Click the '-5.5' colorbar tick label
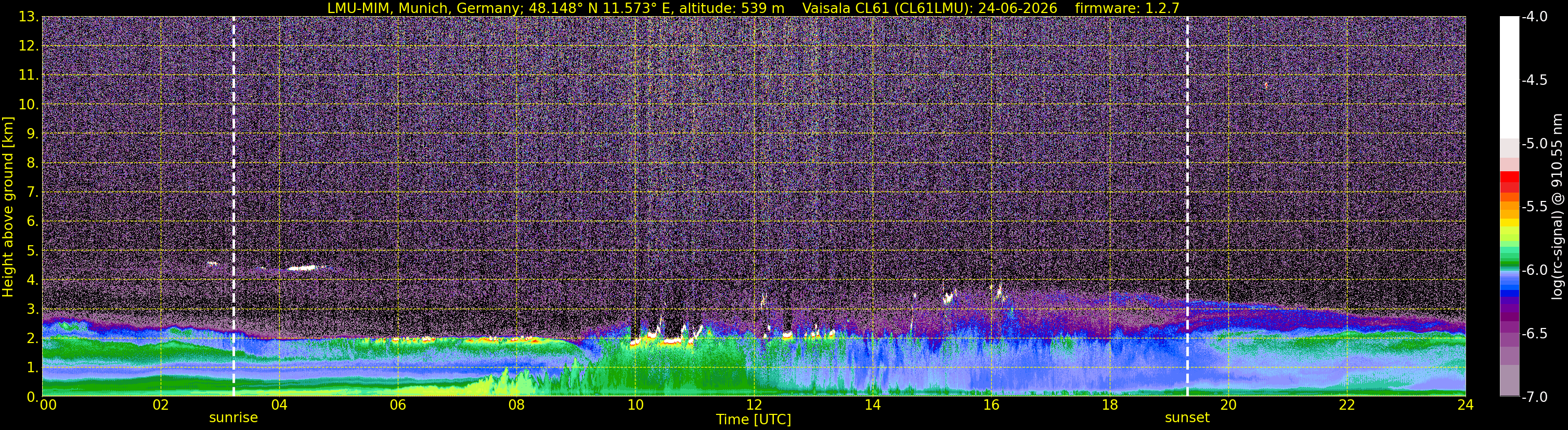The image size is (1568, 430). 1534,207
